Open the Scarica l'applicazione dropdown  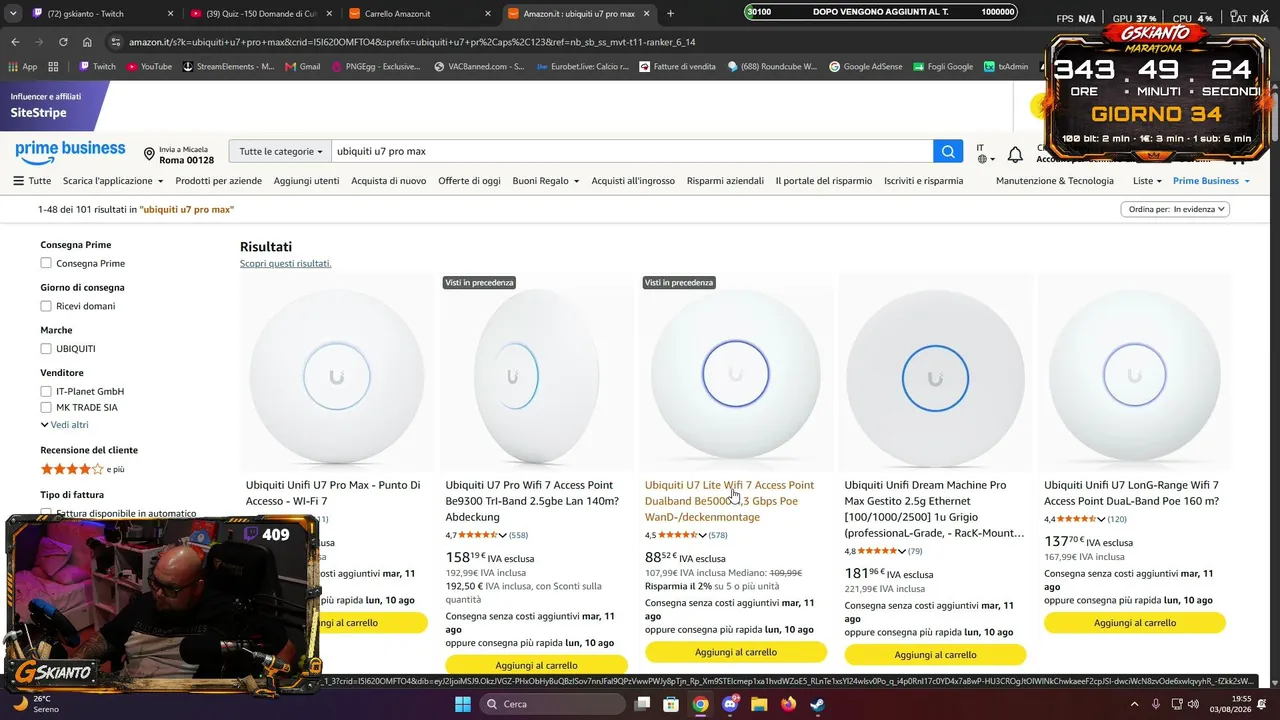tap(113, 181)
